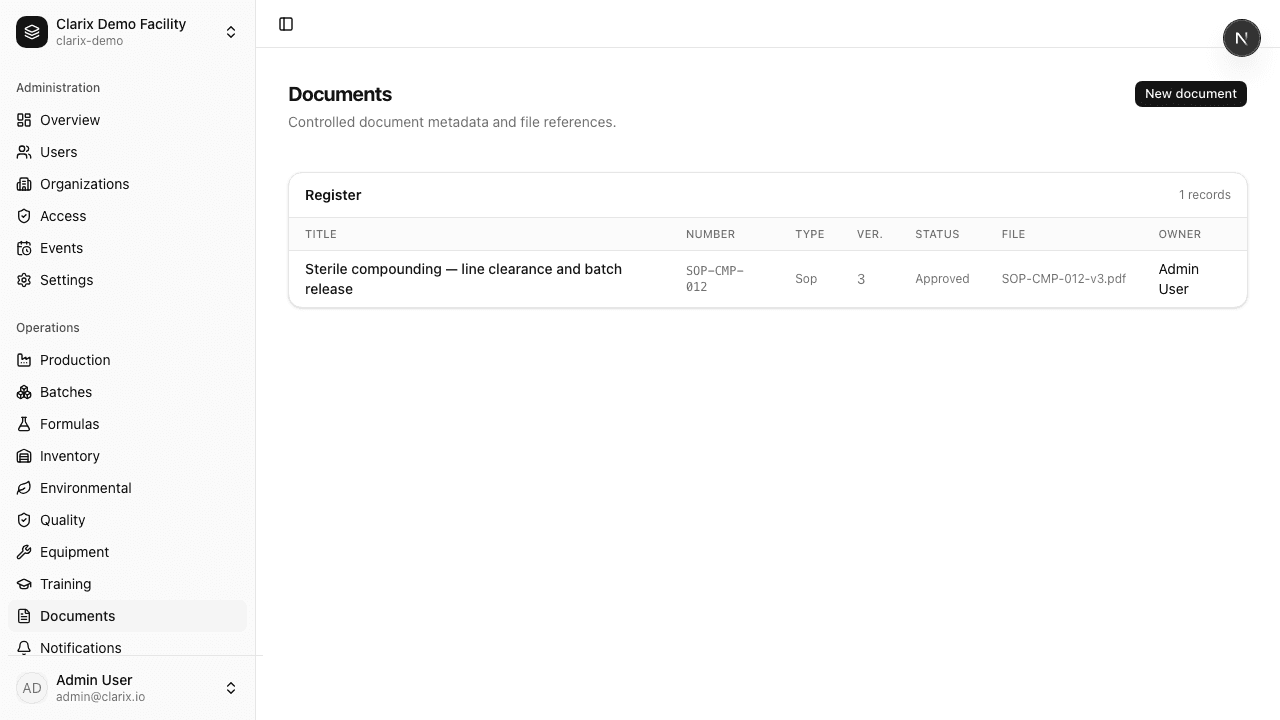Click the Admin User owner cell
The width and height of the screenshot is (1280, 720).
(x=1179, y=279)
